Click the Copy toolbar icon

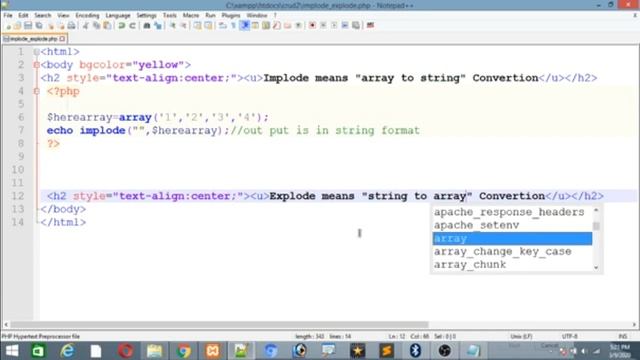tap(96, 26)
